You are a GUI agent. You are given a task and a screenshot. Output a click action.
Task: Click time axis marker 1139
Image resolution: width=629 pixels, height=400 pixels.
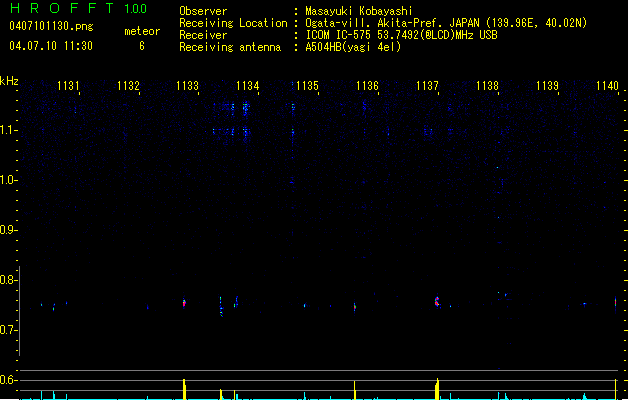[x=547, y=86]
